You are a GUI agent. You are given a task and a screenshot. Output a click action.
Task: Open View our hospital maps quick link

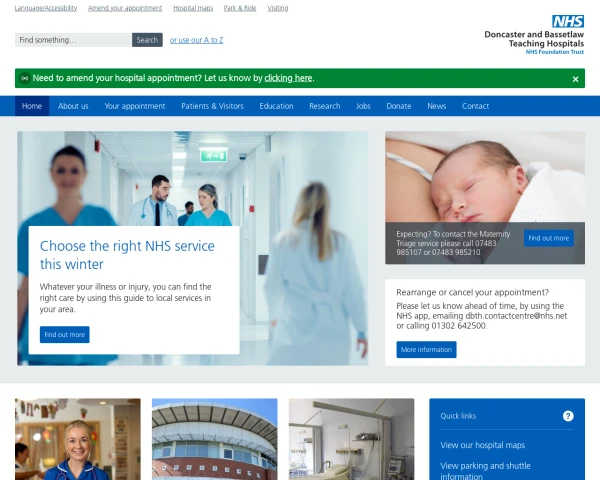click(x=483, y=445)
